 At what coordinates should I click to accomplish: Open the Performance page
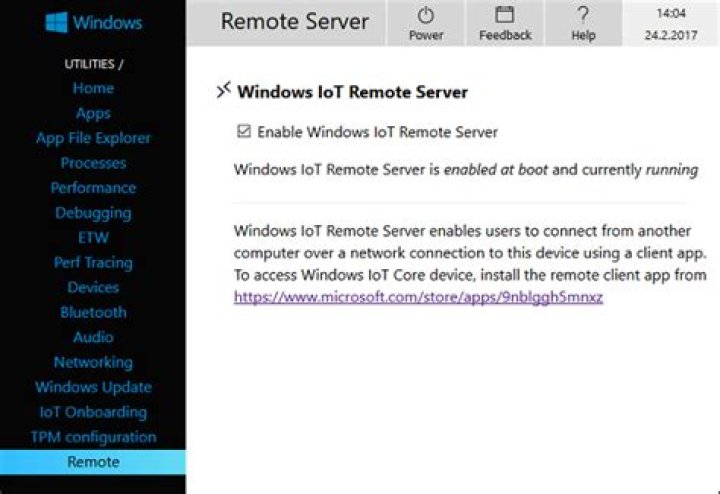tap(93, 188)
